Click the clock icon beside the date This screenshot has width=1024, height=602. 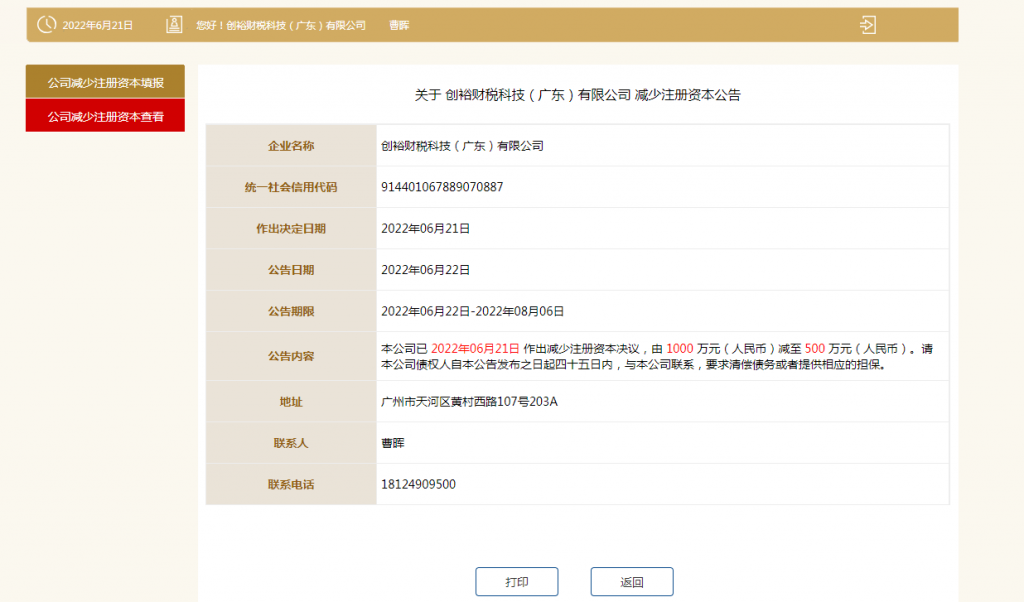click(46, 25)
